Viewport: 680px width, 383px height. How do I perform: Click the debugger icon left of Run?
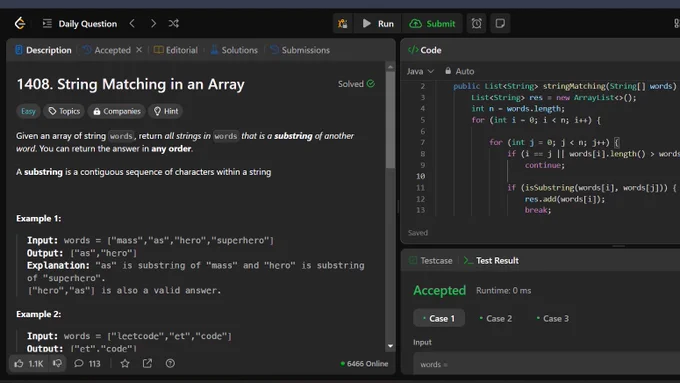pyautogui.click(x=343, y=23)
